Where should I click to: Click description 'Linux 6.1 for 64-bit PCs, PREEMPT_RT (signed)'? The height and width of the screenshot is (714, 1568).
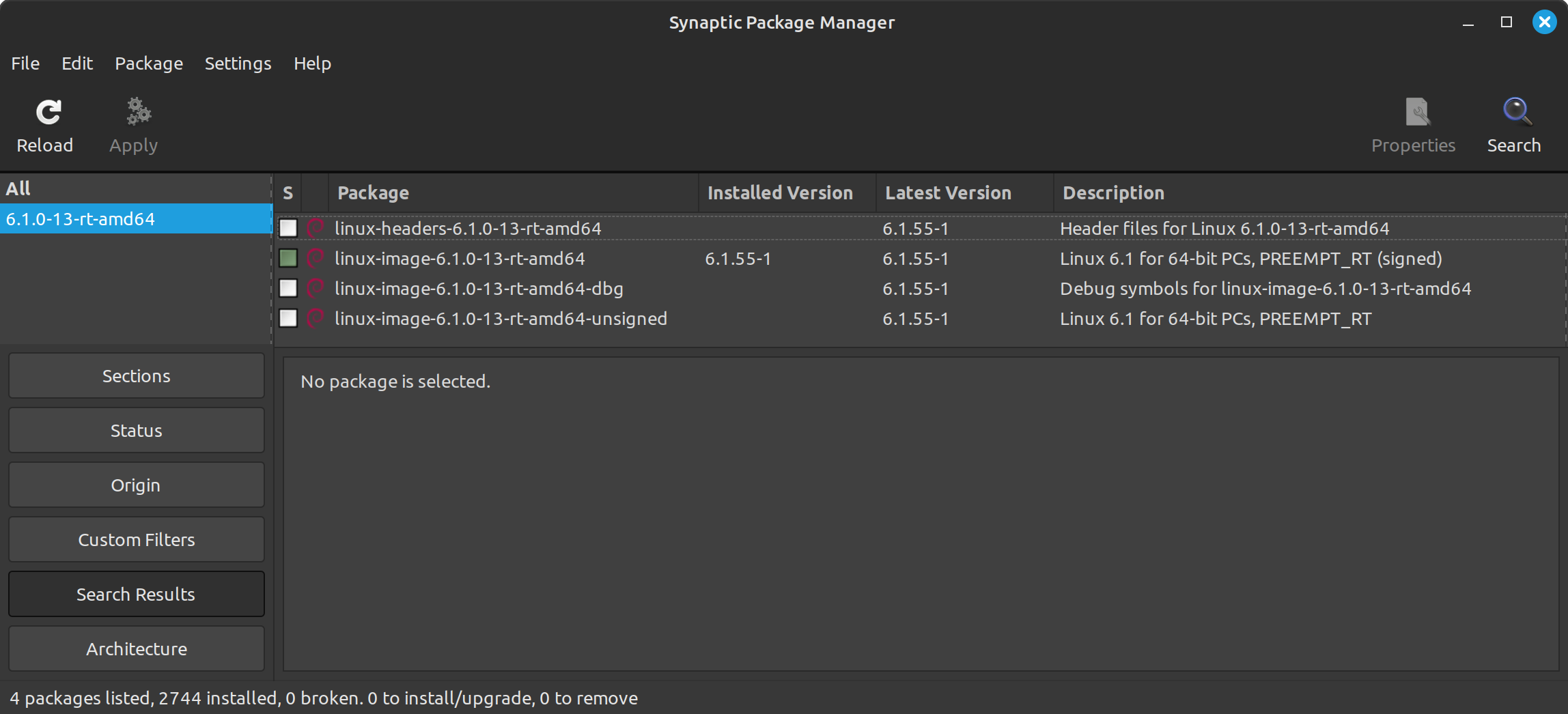coord(1251,259)
